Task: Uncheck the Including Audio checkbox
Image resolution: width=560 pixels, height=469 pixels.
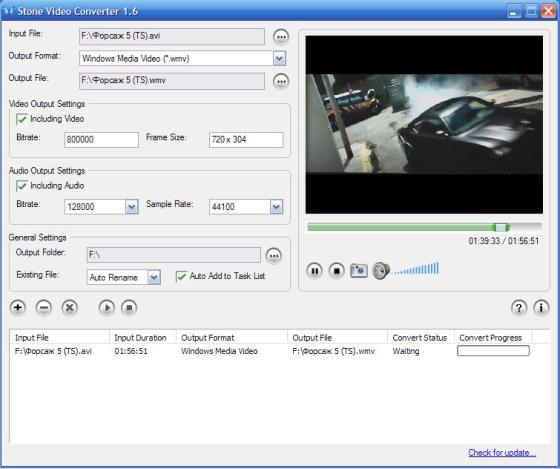Action: point(22,186)
